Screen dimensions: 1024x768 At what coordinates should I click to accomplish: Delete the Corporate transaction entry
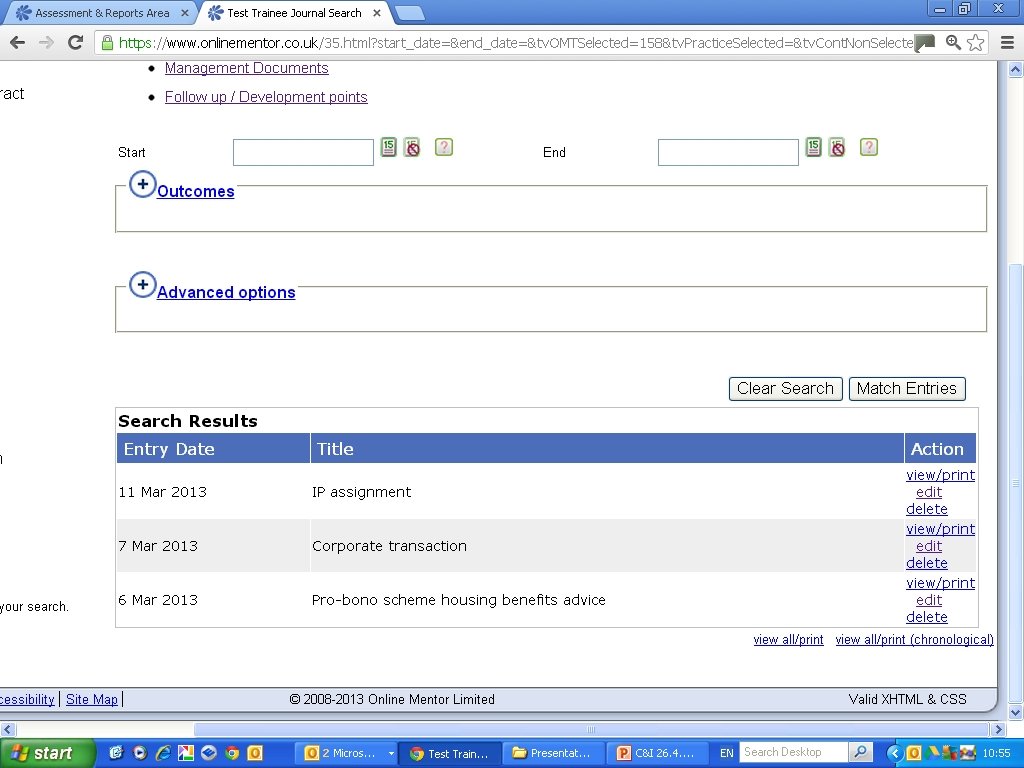point(927,563)
